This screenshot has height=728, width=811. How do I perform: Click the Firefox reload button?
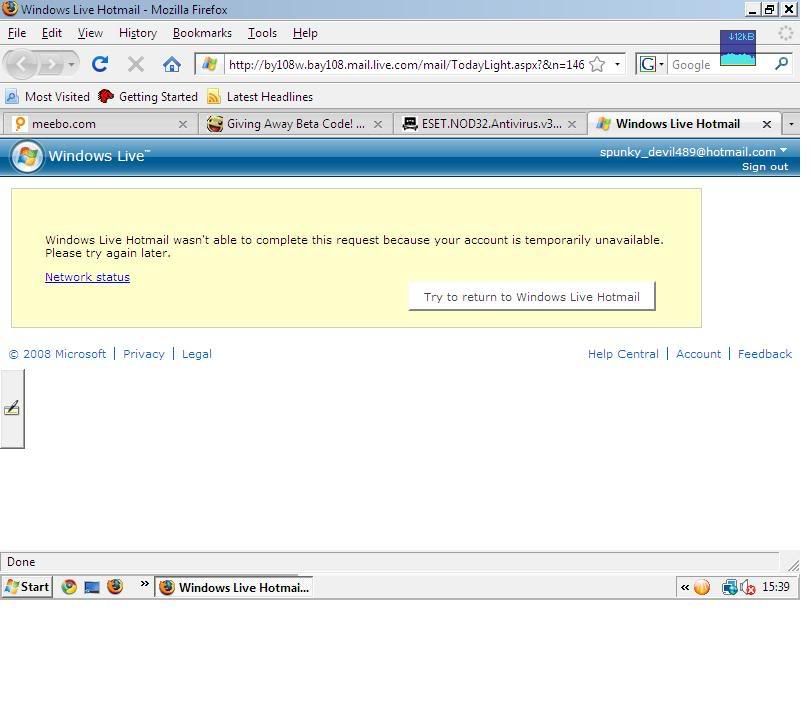point(100,64)
